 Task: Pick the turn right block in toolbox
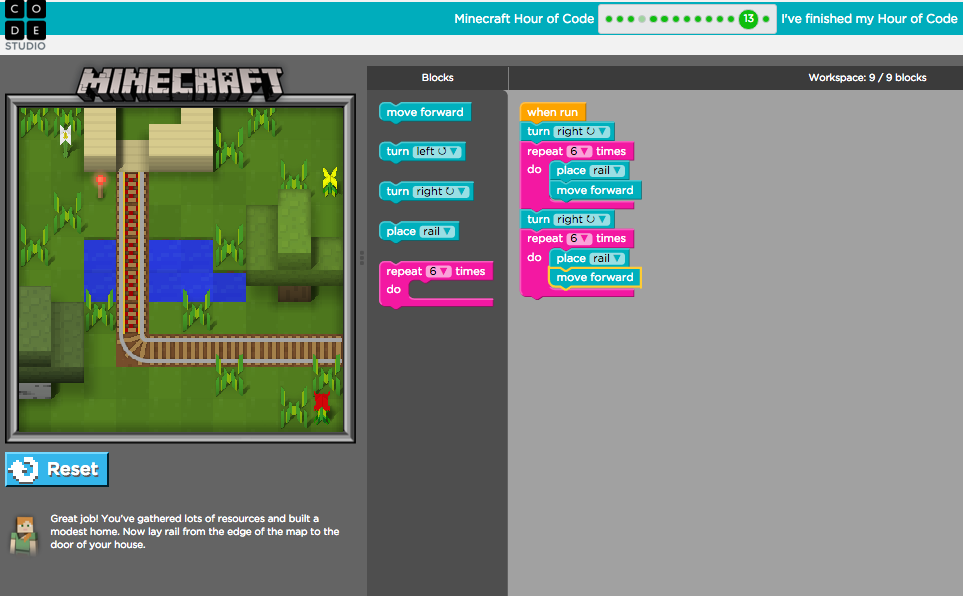426,192
